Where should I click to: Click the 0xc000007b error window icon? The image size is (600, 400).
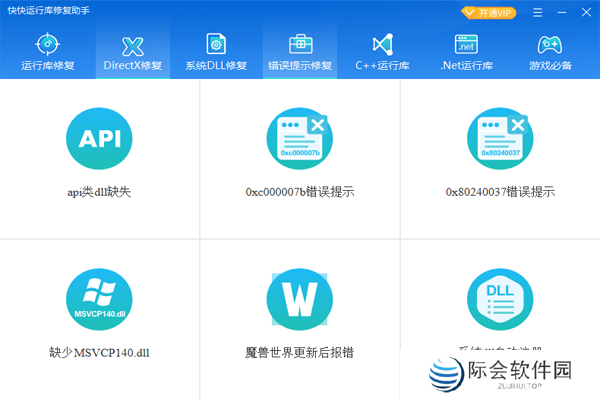[x=300, y=139]
